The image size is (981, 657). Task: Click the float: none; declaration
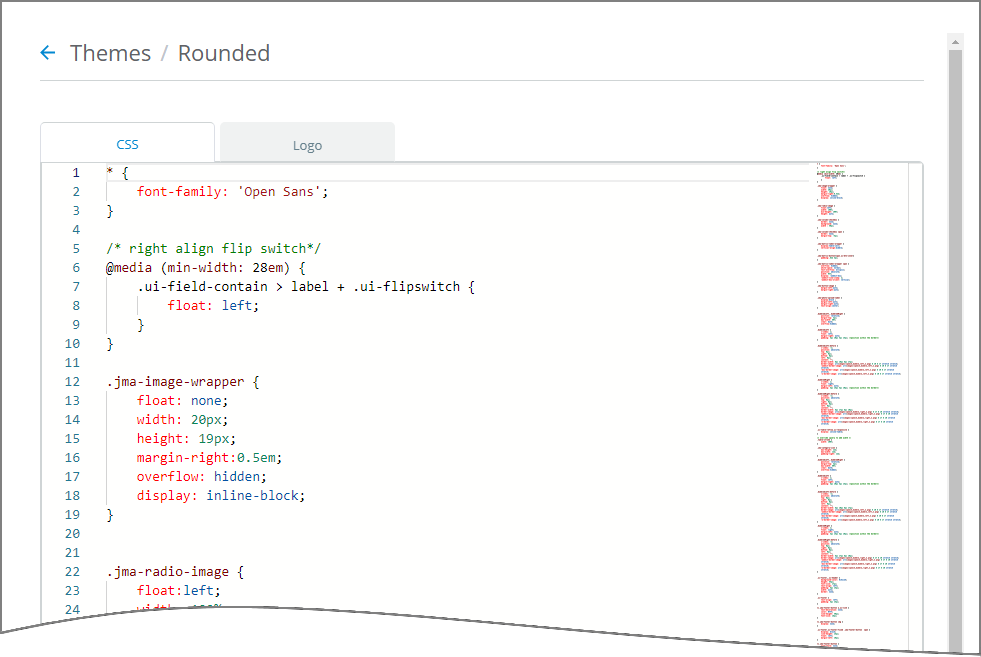pos(183,400)
